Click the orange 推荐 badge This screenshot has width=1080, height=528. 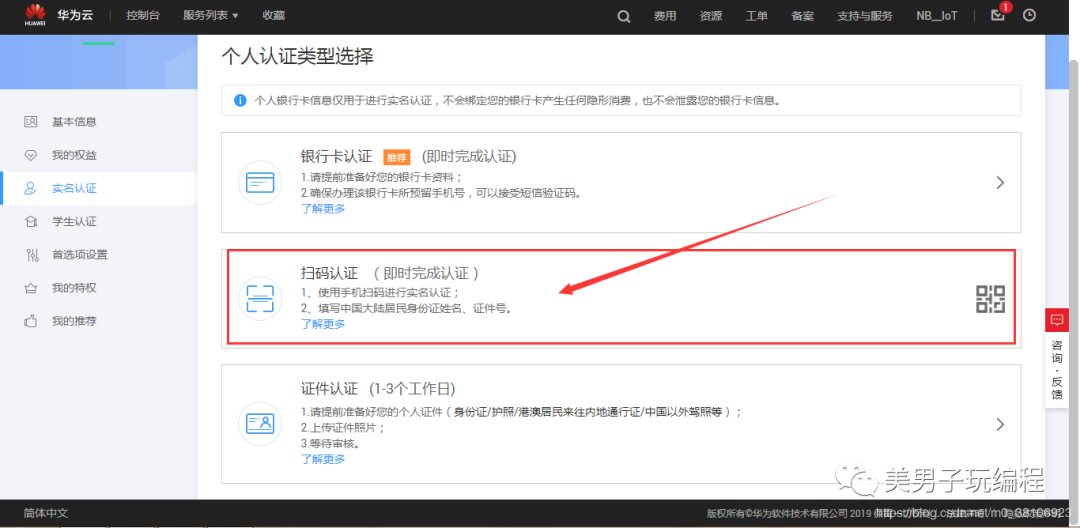click(397, 157)
